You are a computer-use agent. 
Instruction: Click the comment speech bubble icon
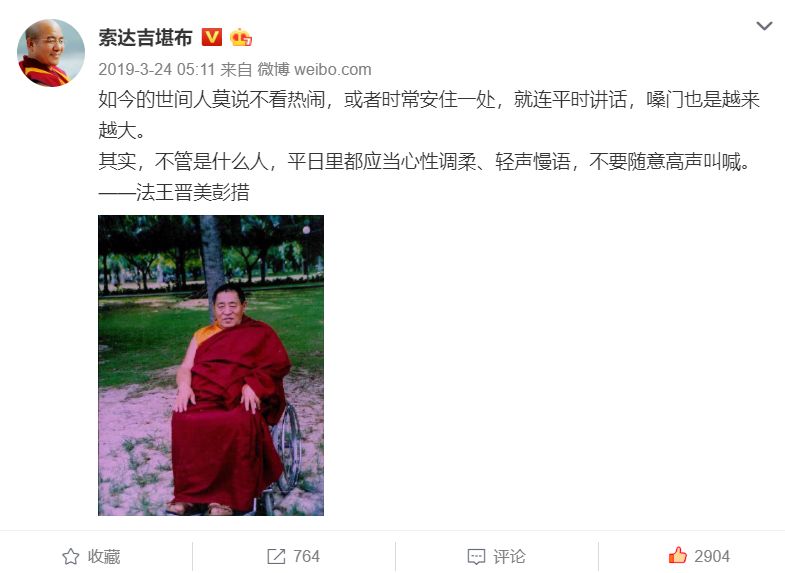pyautogui.click(x=476, y=556)
